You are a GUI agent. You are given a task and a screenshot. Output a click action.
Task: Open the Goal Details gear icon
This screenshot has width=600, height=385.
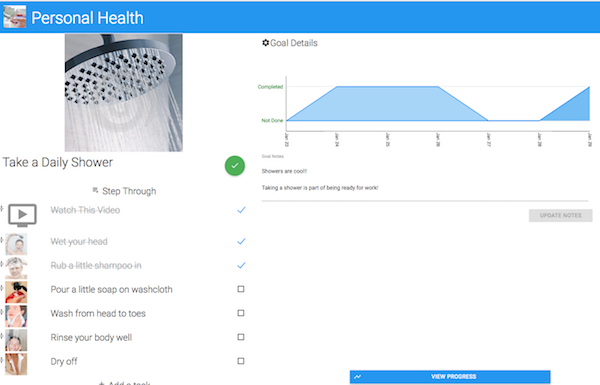[x=265, y=43]
